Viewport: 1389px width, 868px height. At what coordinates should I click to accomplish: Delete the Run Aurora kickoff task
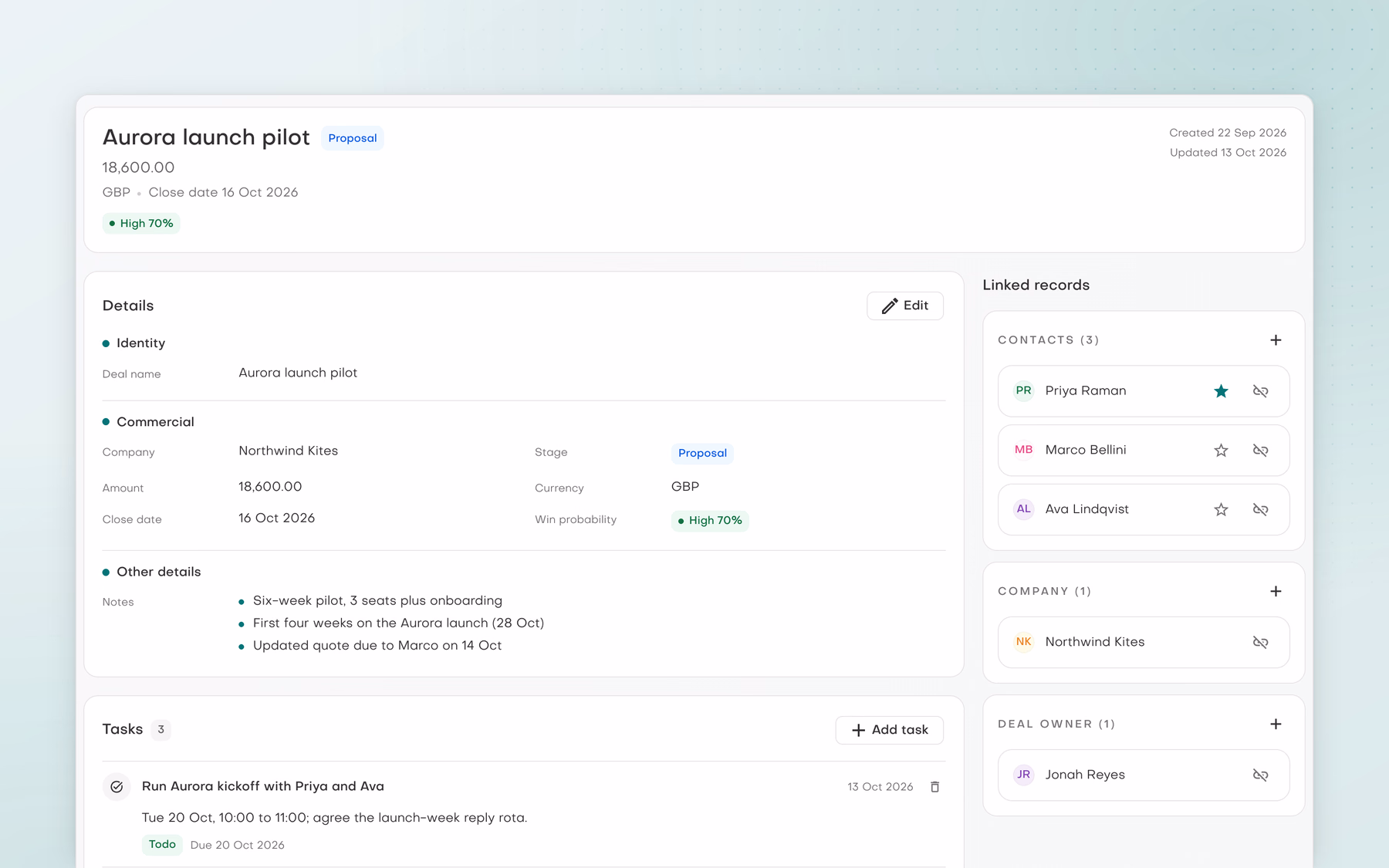pos(934,787)
